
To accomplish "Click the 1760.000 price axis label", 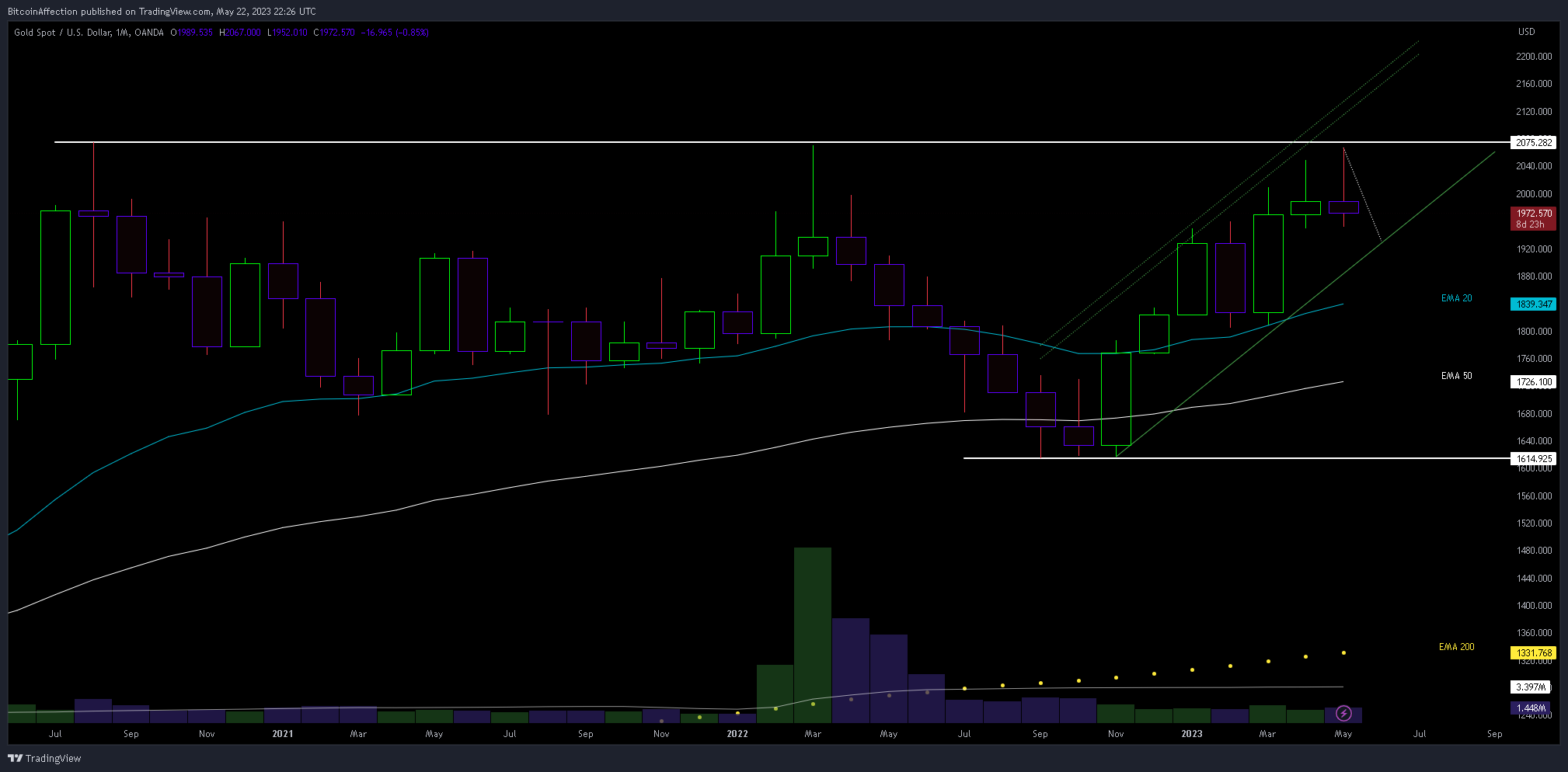I will click(1534, 359).
